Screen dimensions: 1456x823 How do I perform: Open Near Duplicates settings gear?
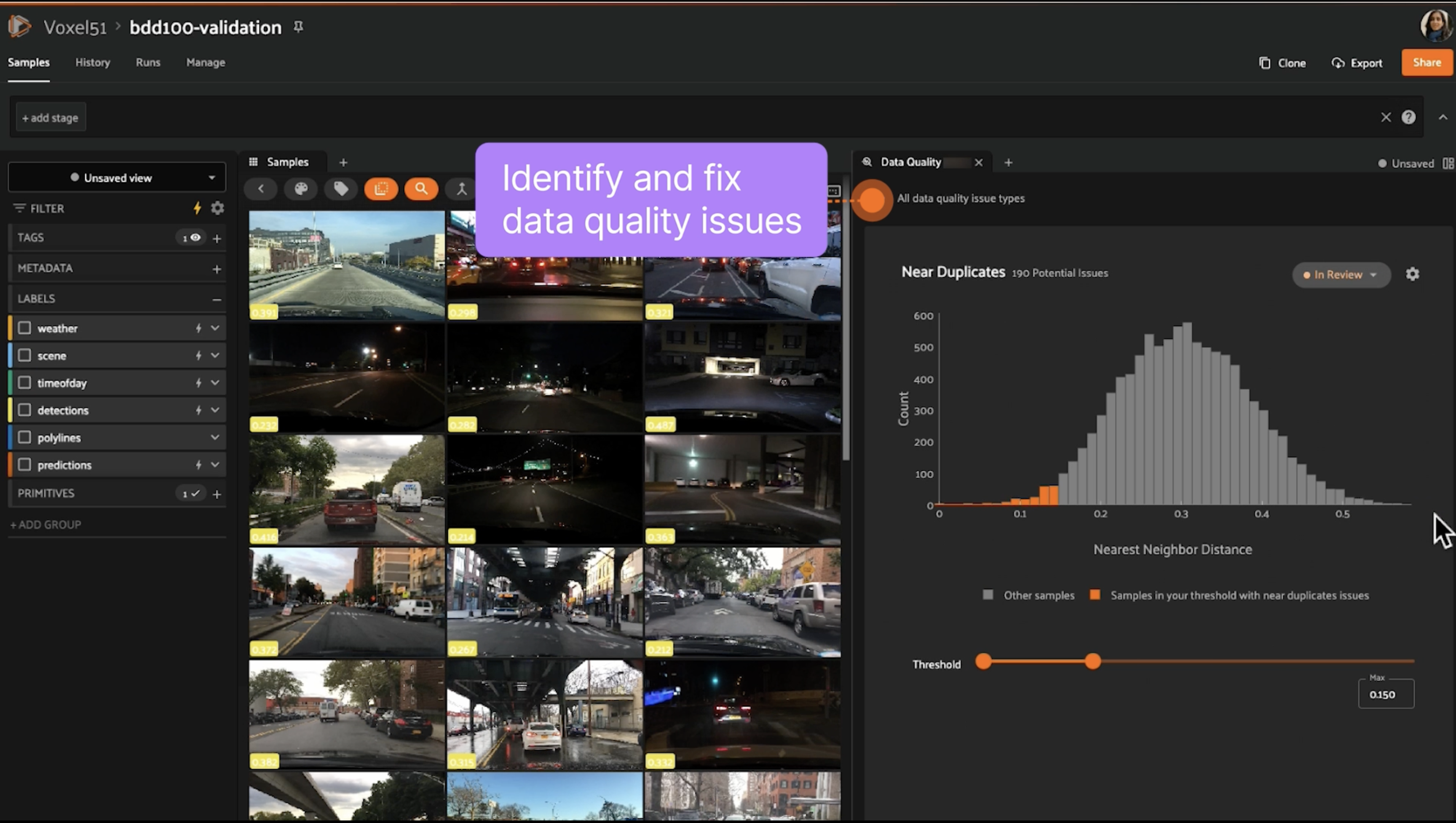coord(1412,274)
